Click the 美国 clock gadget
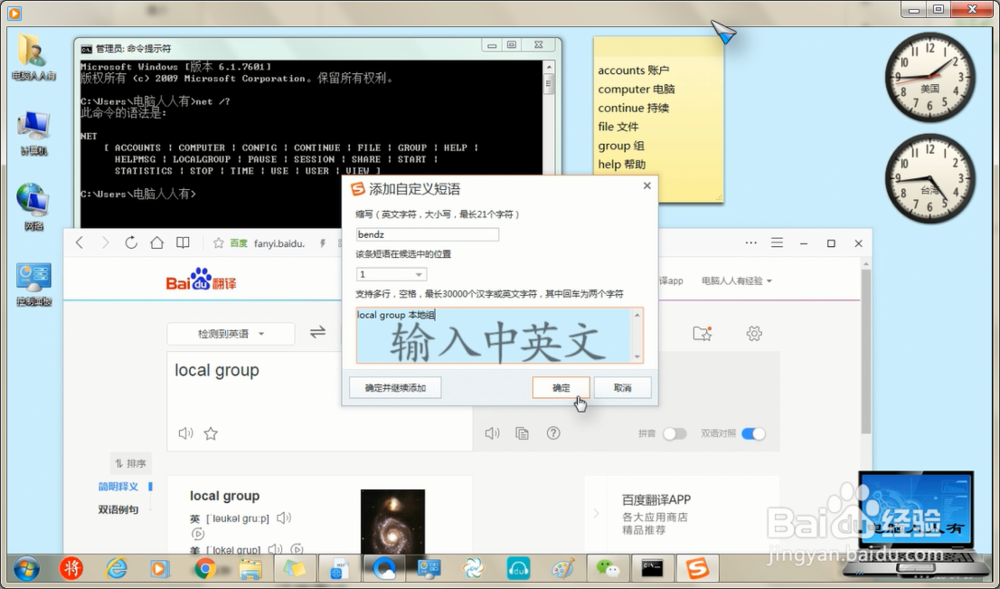The height and width of the screenshot is (589, 1000). tap(930, 77)
